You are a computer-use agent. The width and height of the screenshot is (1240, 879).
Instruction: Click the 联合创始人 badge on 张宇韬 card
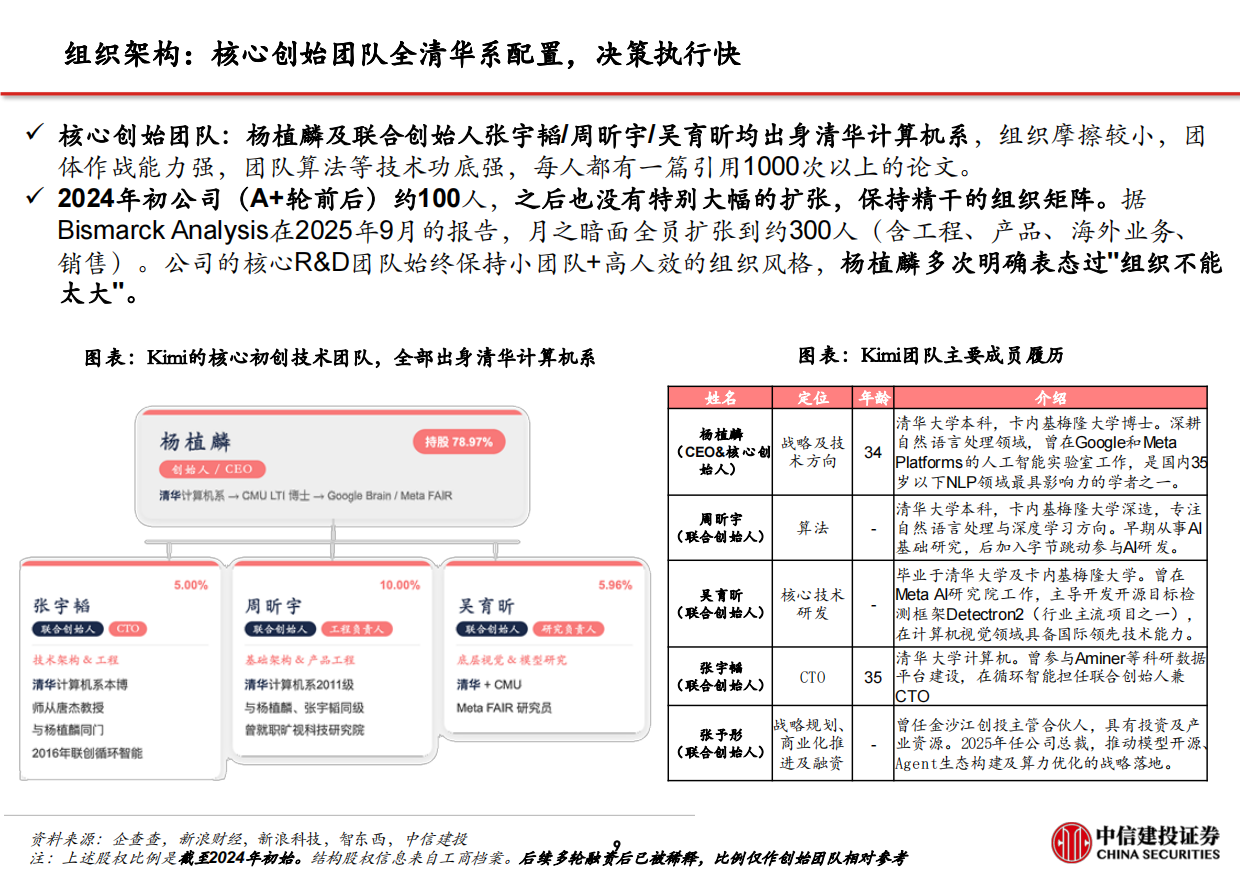[x=67, y=629]
